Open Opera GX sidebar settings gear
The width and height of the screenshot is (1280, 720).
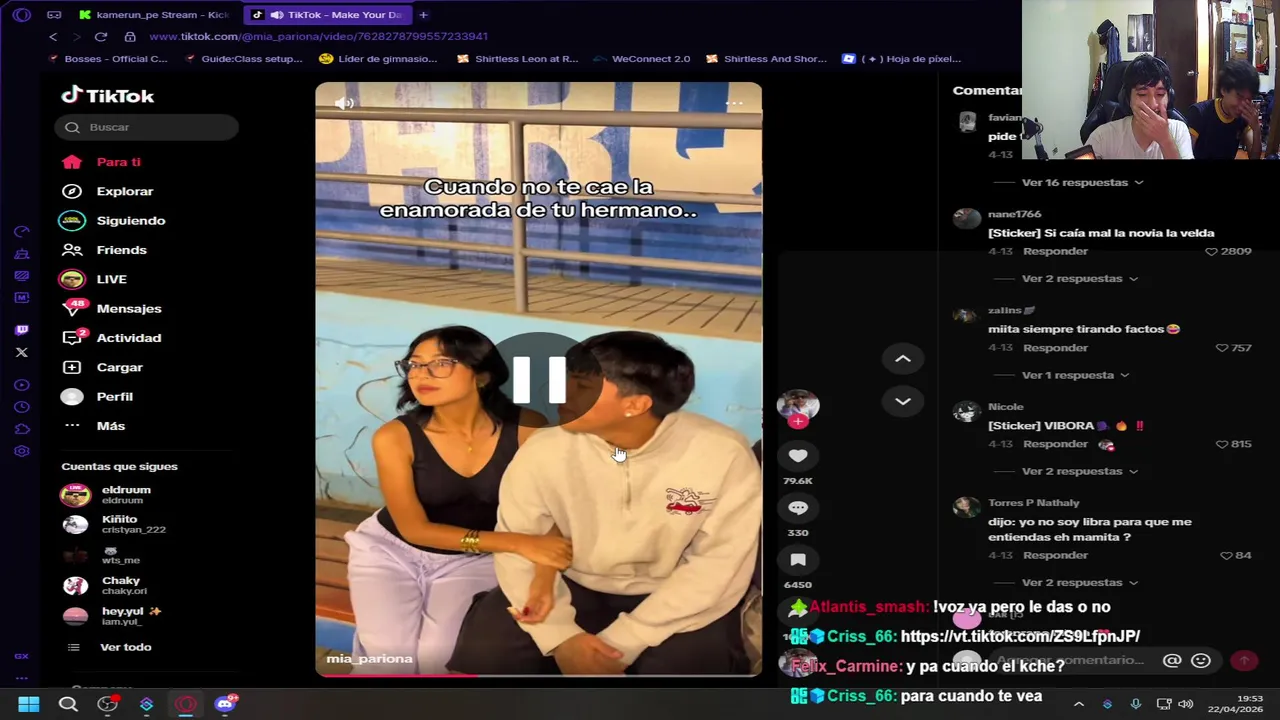click(22, 451)
